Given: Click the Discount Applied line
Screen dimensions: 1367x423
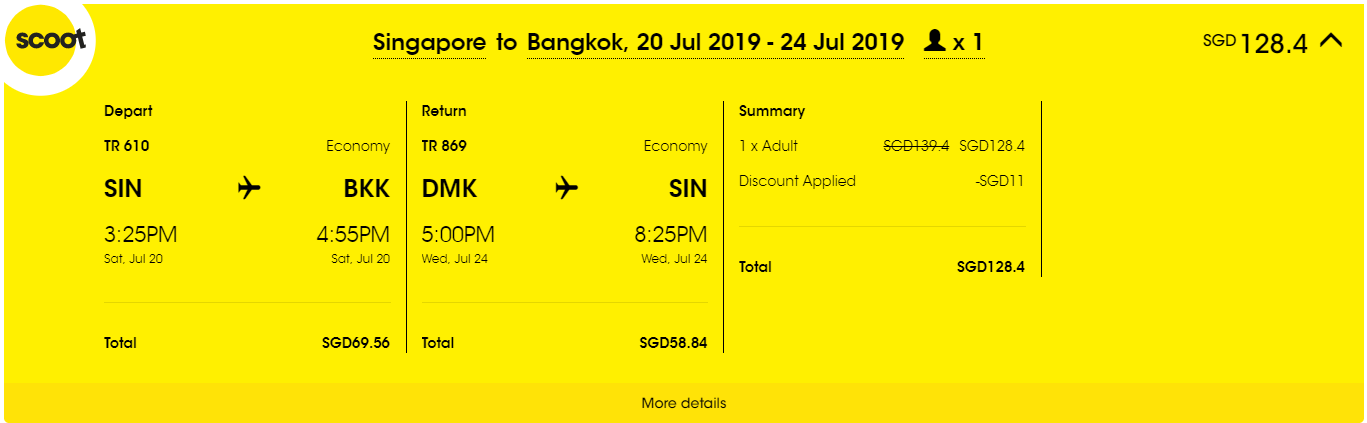Looking at the screenshot, I should (882, 181).
